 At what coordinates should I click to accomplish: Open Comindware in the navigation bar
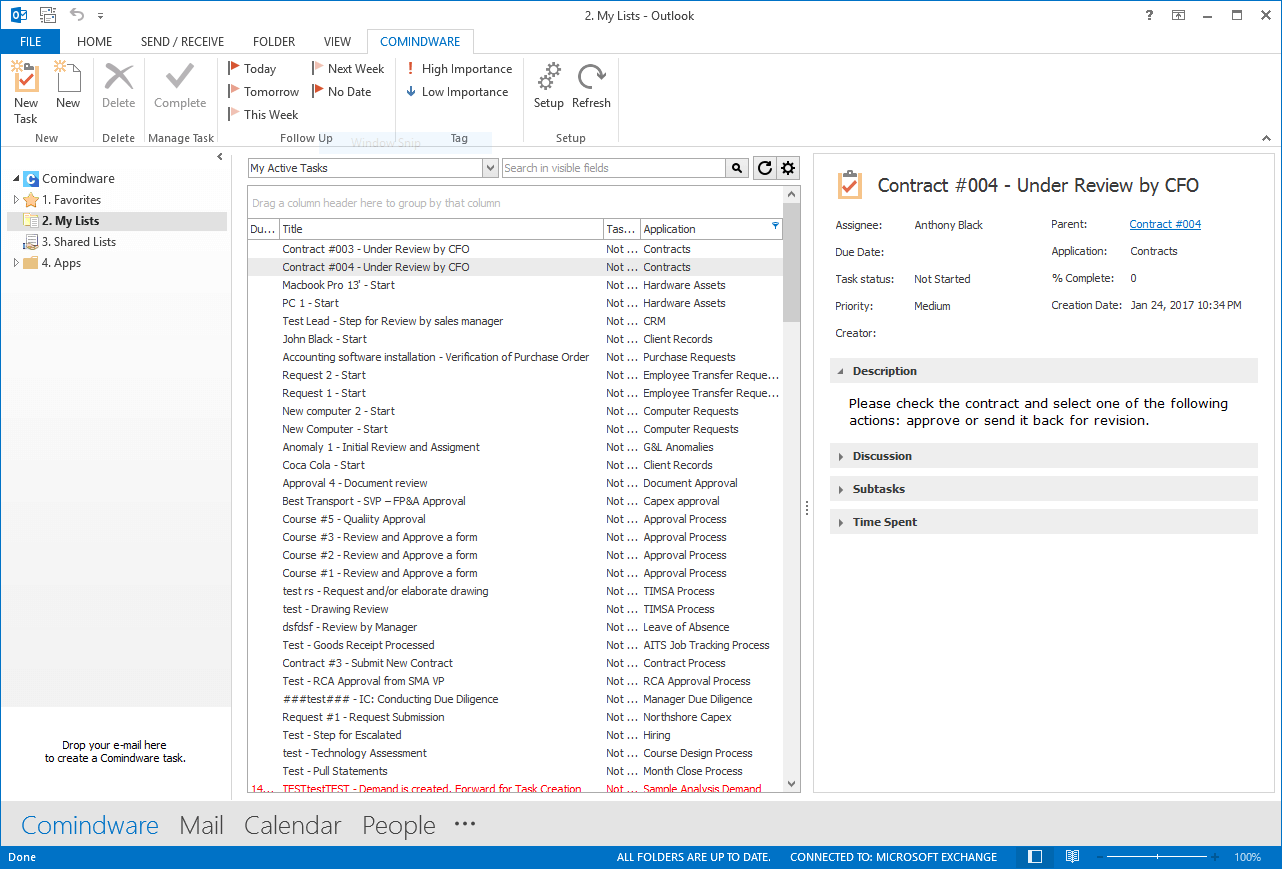click(90, 825)
